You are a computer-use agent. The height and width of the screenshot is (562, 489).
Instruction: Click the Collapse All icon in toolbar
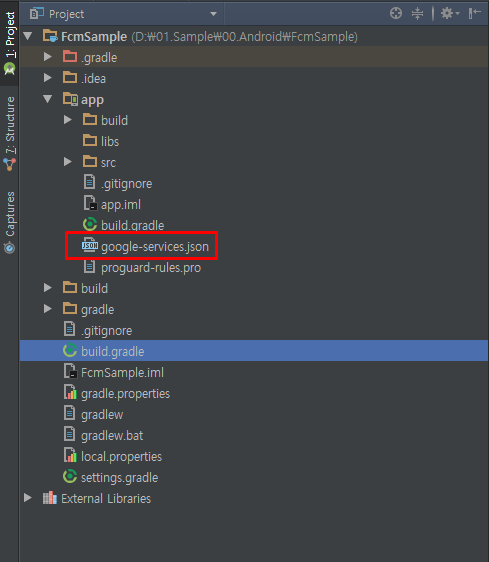click(x=417, y=14)
